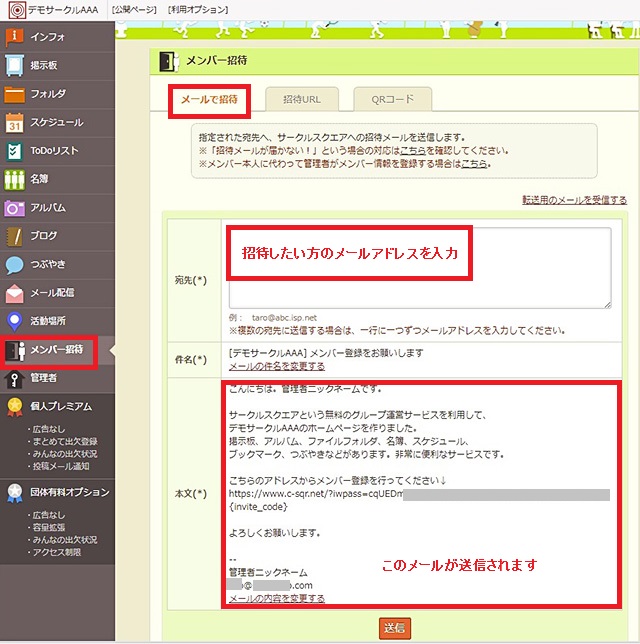The width and height of the screenshot is (640, 644).
Task: Click the 個人プレミアム gold medal icon
Action: click(14, 407)
